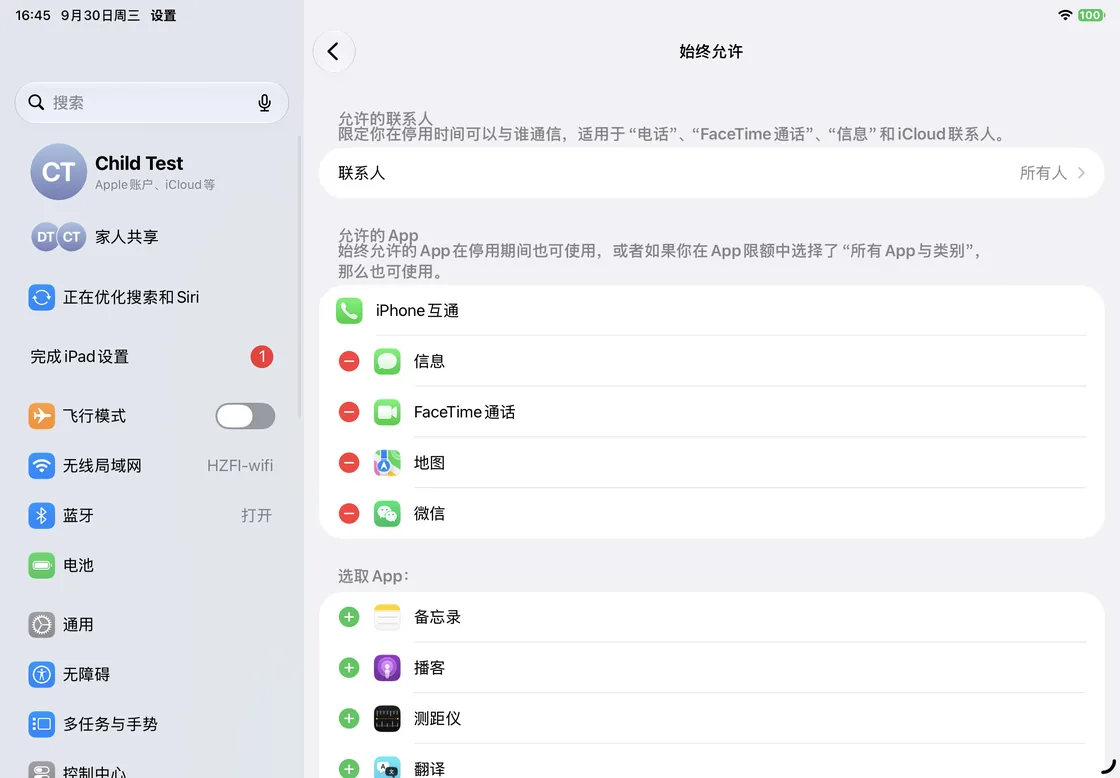The width and height of the screenshot is (1120, 778).
Task: Open 蓝牙 settings
Action: coord(151,516)
